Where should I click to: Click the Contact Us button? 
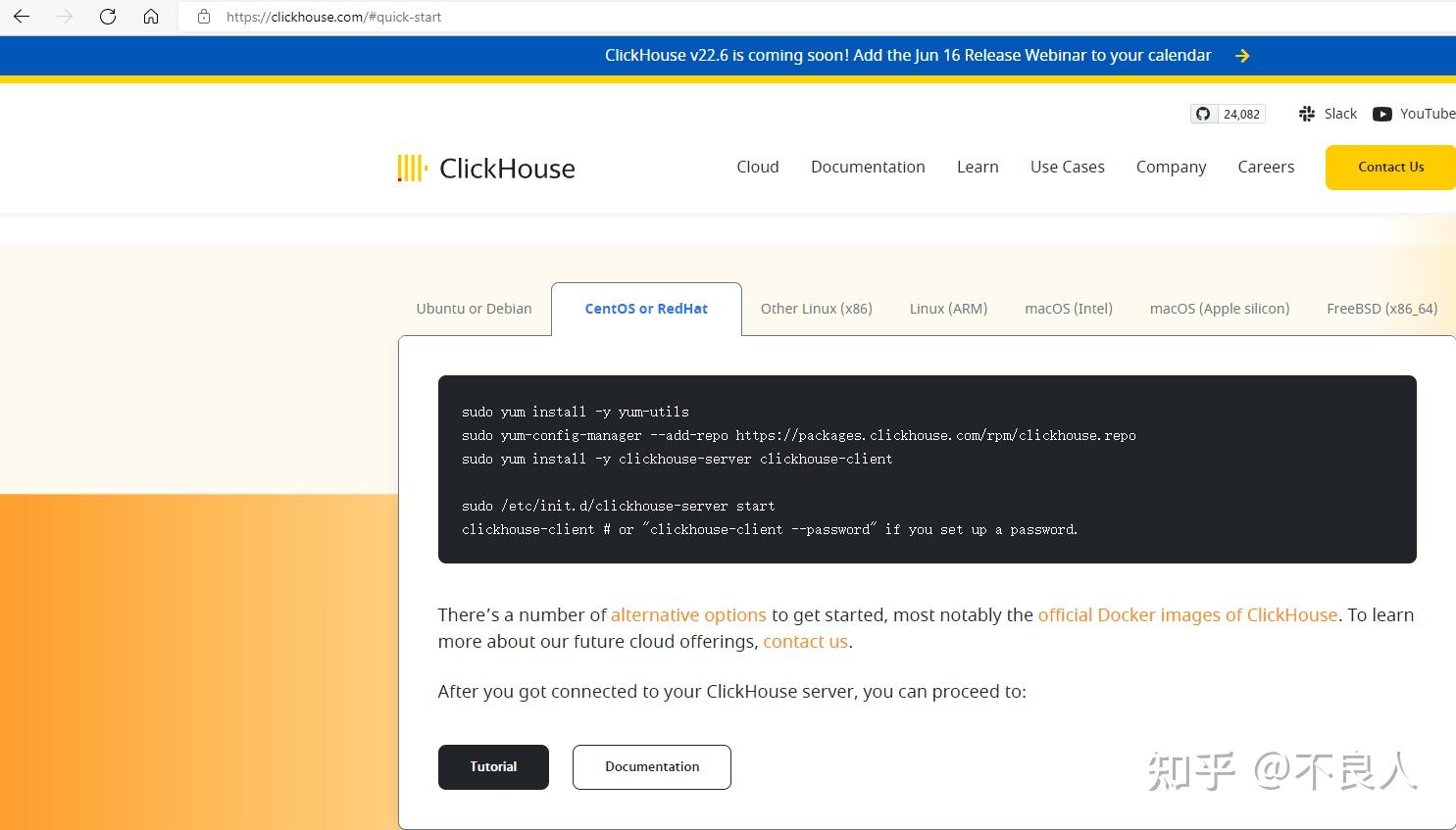coord(1389,167)
